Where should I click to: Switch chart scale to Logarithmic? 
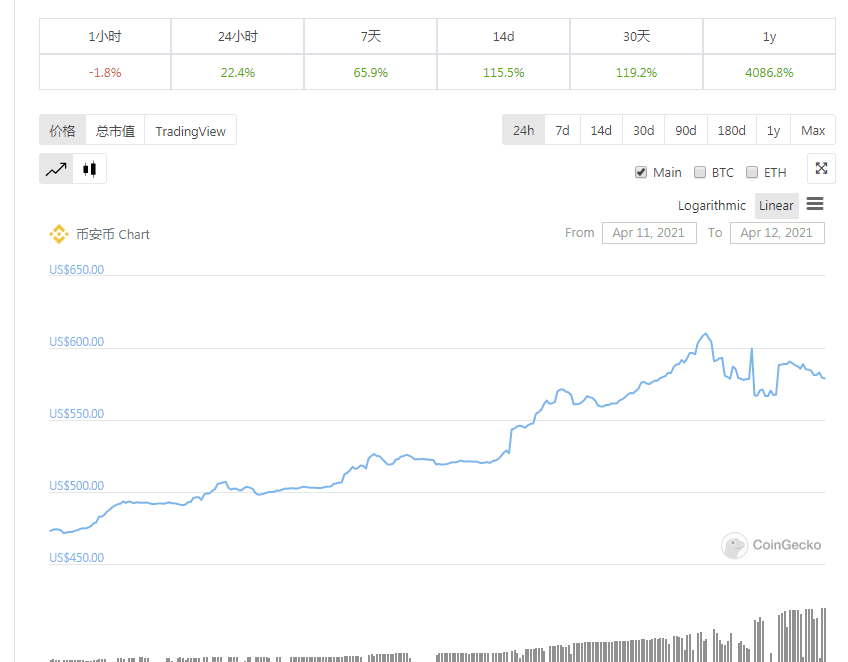click(711, 205)
